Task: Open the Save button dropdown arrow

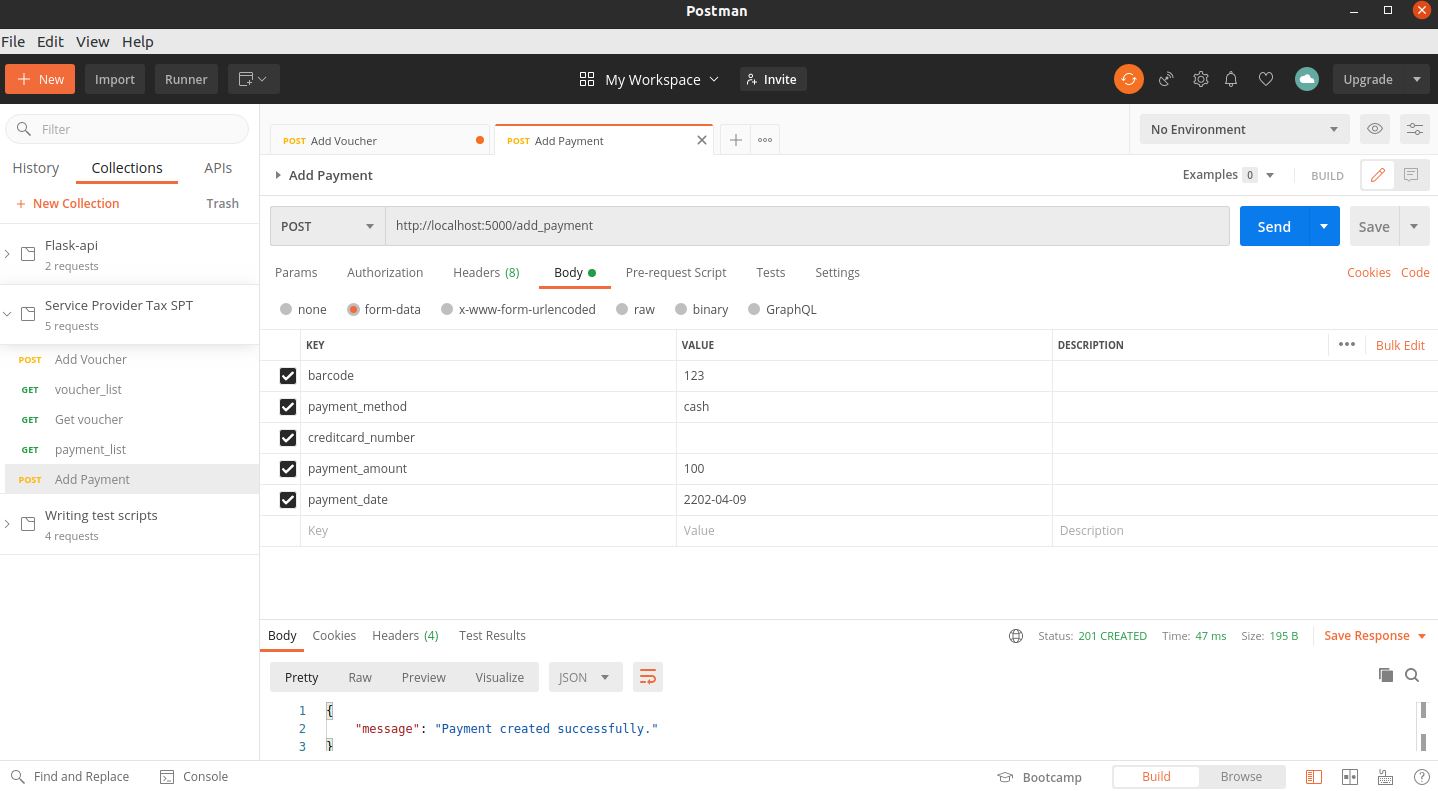Action: coord(1414,226)
